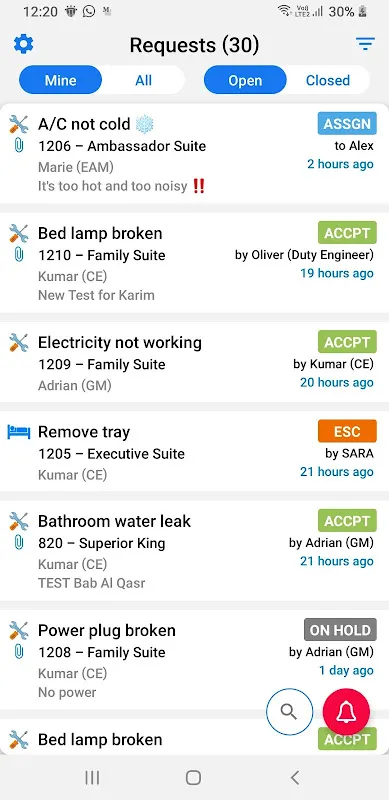The image size is (389, 800).
Task: Tap the Android home navigation button
Action: 193,778
